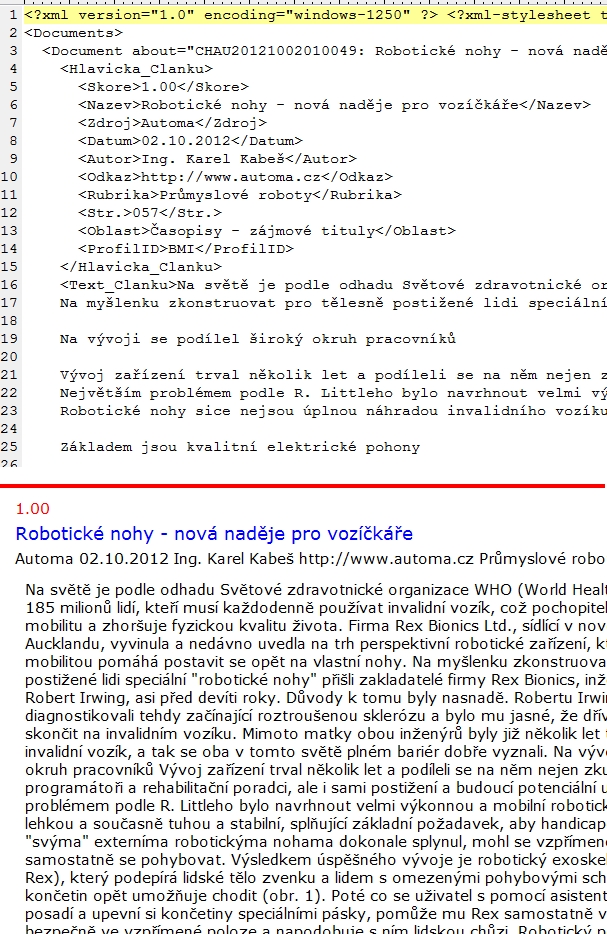Click the line starting with Základem jsou kvalitní
The image size is (607, 934).
point(240,447)
